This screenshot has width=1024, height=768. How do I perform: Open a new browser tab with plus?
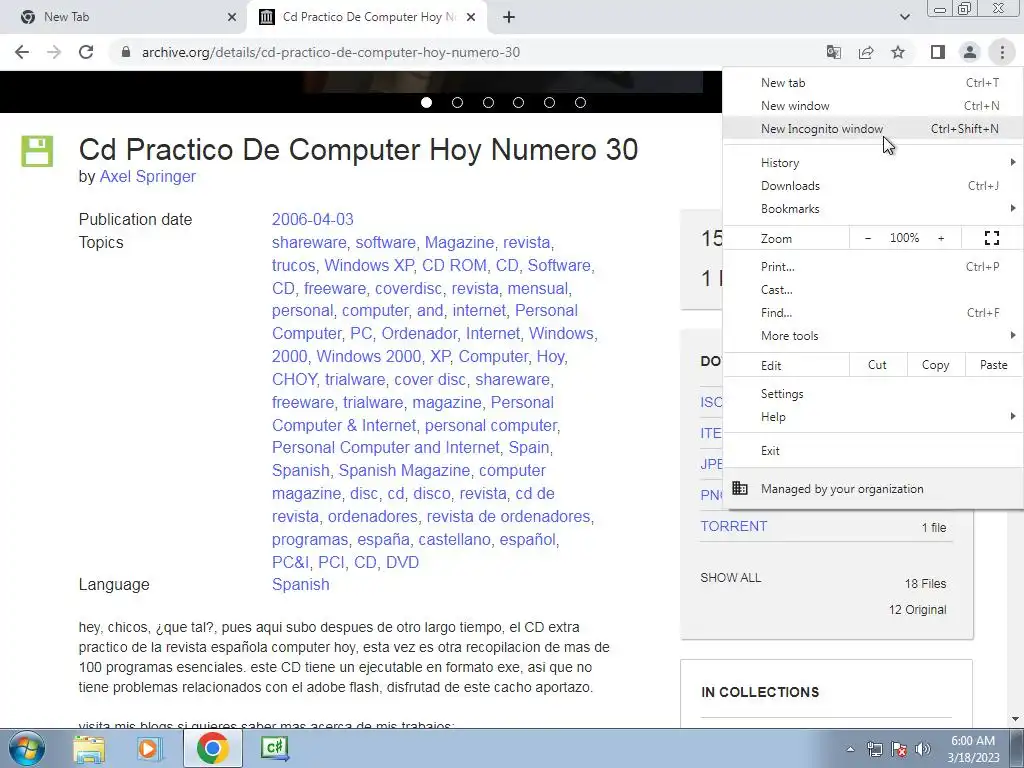(509, 17)
